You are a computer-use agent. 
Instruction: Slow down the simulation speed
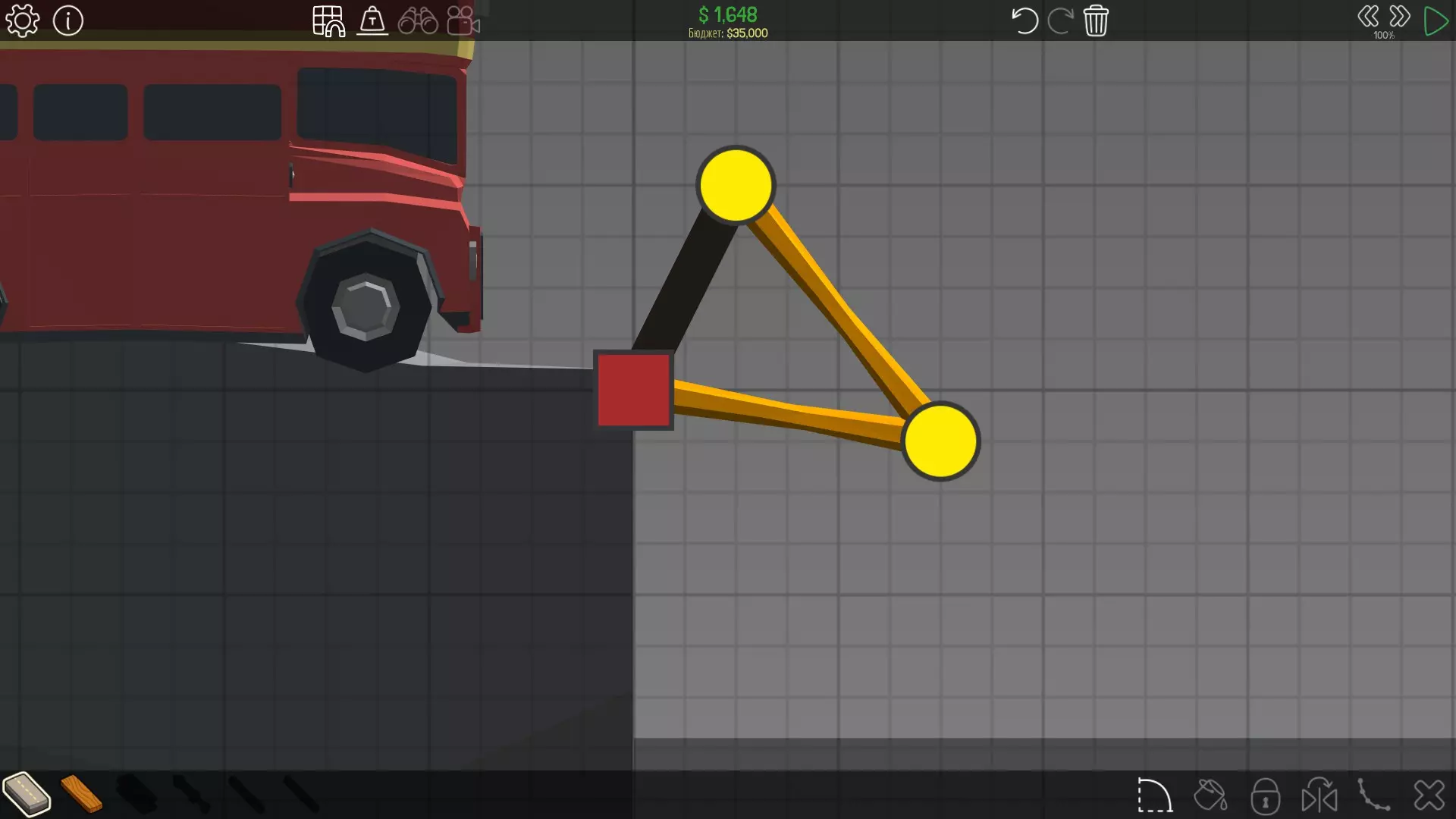[x=1368, y=17]
